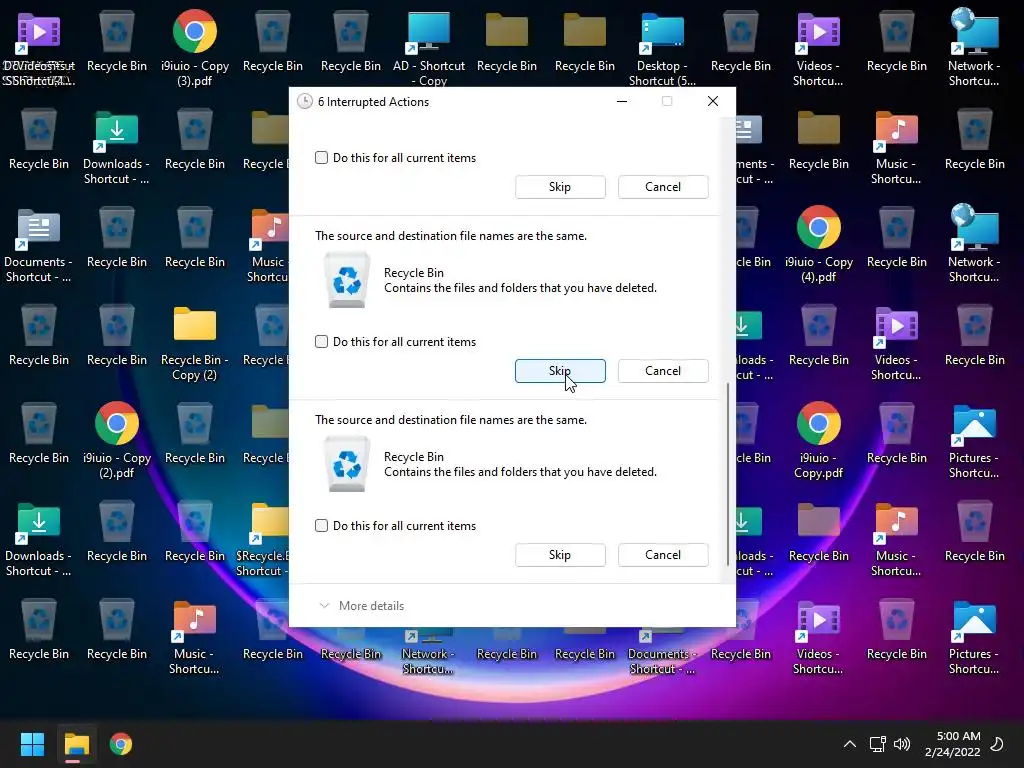
Task: Click the Recycle Bin icon in the dialog's middle section
Action: tap(347, 280)
